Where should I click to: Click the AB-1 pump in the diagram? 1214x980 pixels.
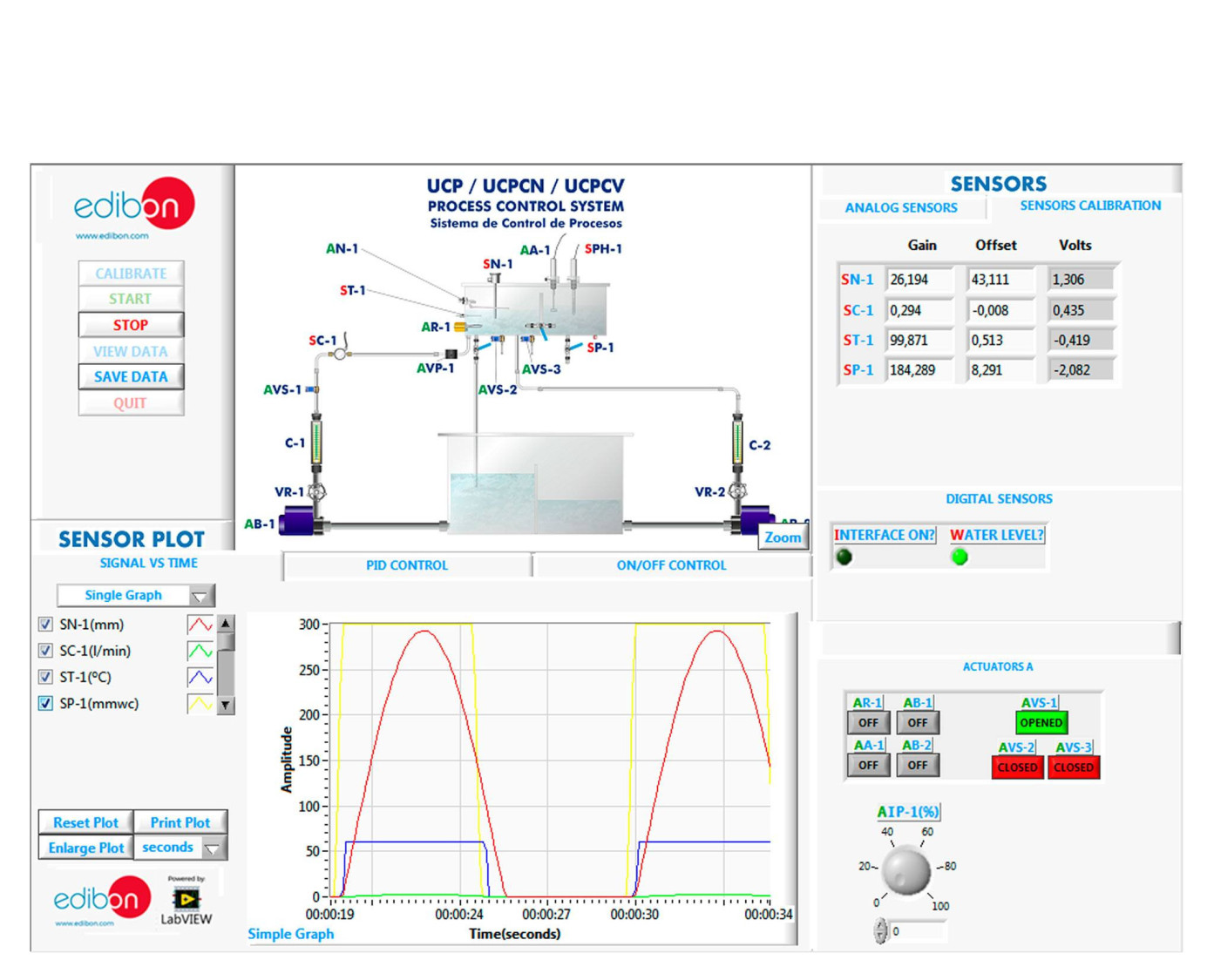pos(301,523)
